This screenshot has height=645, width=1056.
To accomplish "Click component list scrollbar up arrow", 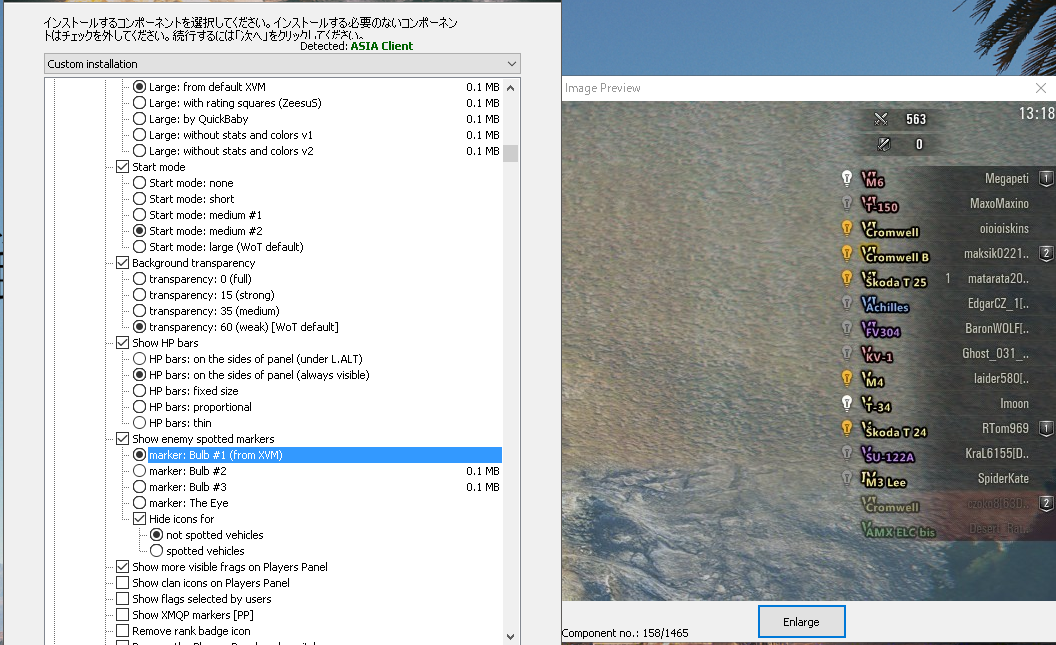I will [x=510, y=88].
